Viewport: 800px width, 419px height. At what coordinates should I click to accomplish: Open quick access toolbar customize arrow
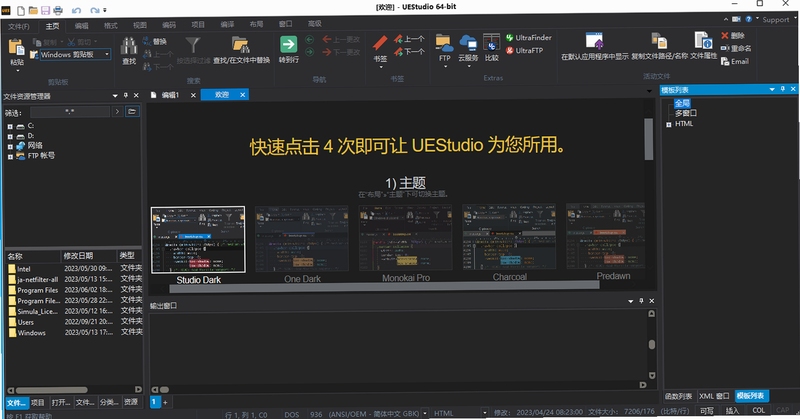coord(105,10)
